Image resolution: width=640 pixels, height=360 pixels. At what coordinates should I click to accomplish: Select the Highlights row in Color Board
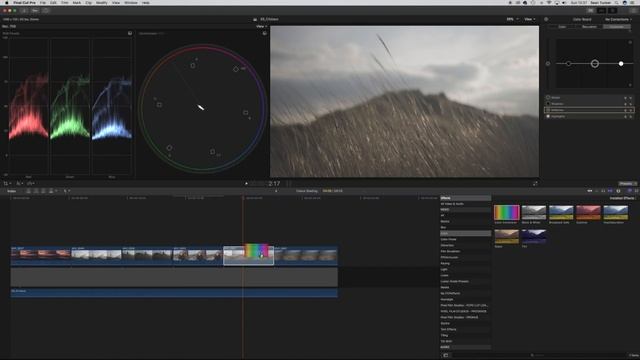[589, 116]
